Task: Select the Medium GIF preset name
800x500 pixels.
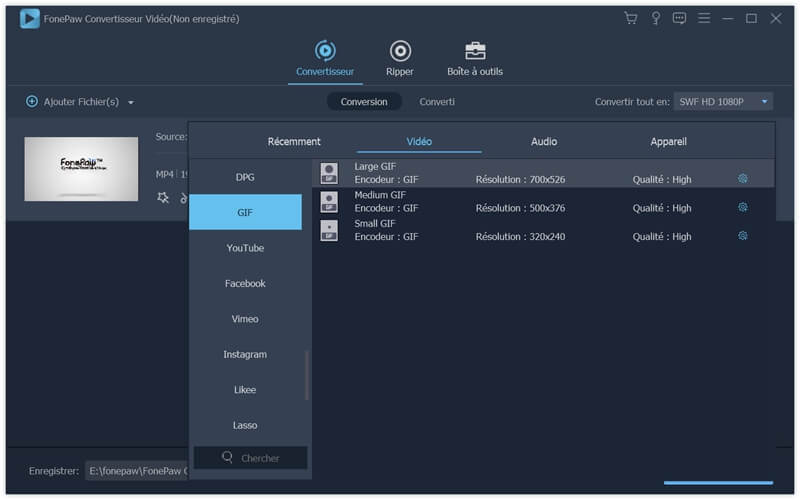Action: [x=380, y=195]
